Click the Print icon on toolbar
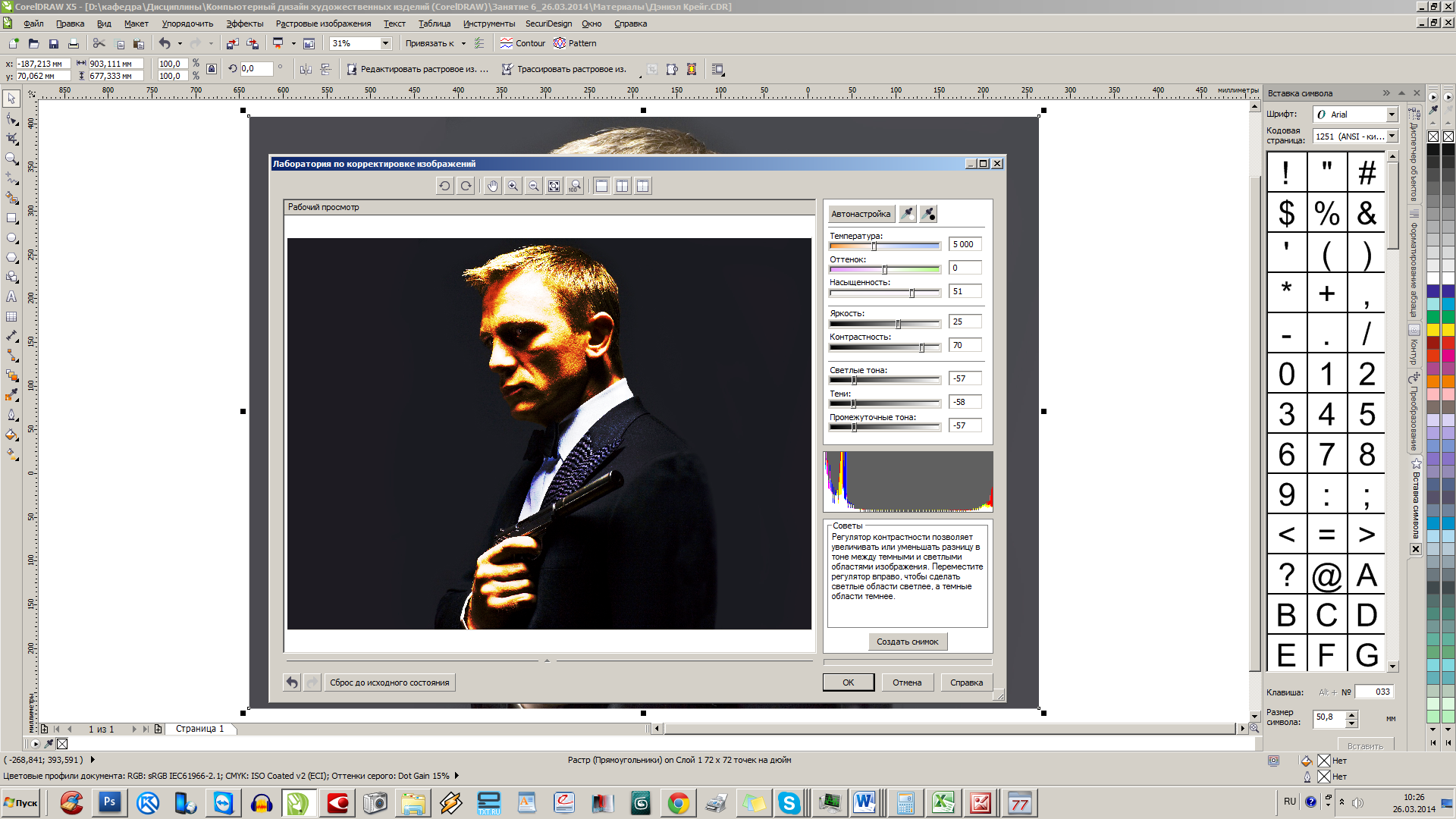The image size is (1456, 819). click(74, 43)
